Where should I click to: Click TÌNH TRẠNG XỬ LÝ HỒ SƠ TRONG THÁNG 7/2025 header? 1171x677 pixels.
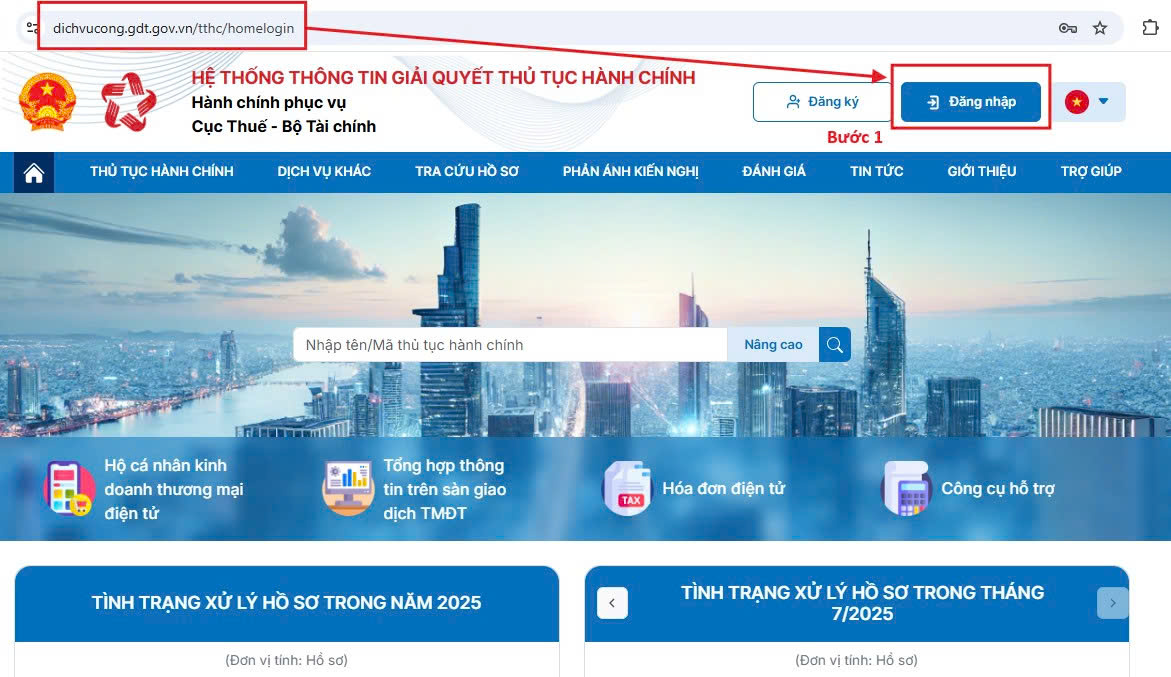863,603
